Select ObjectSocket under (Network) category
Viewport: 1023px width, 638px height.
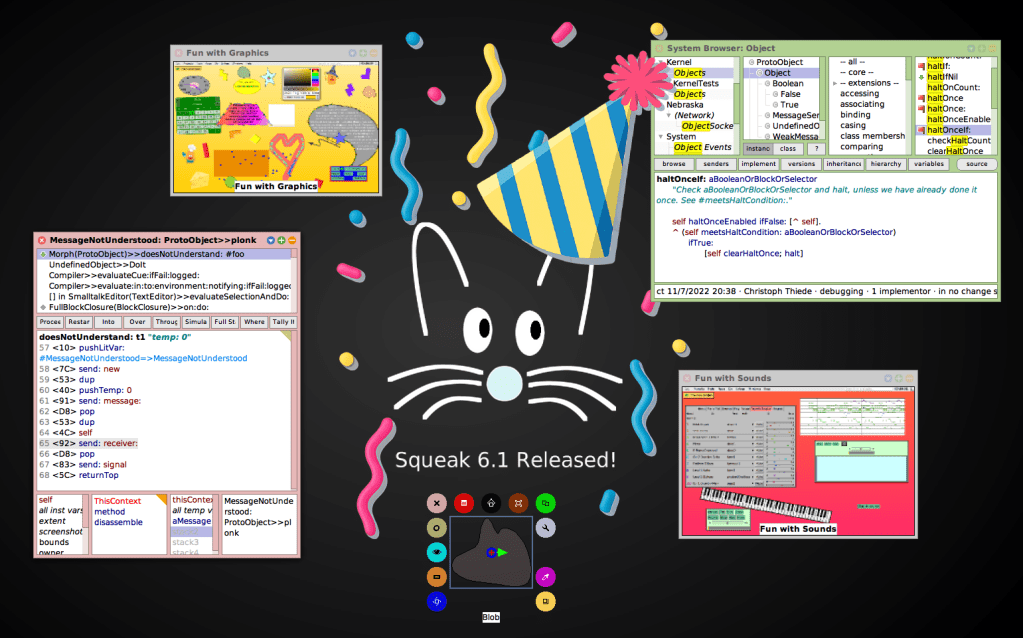(x=707, y=126)
